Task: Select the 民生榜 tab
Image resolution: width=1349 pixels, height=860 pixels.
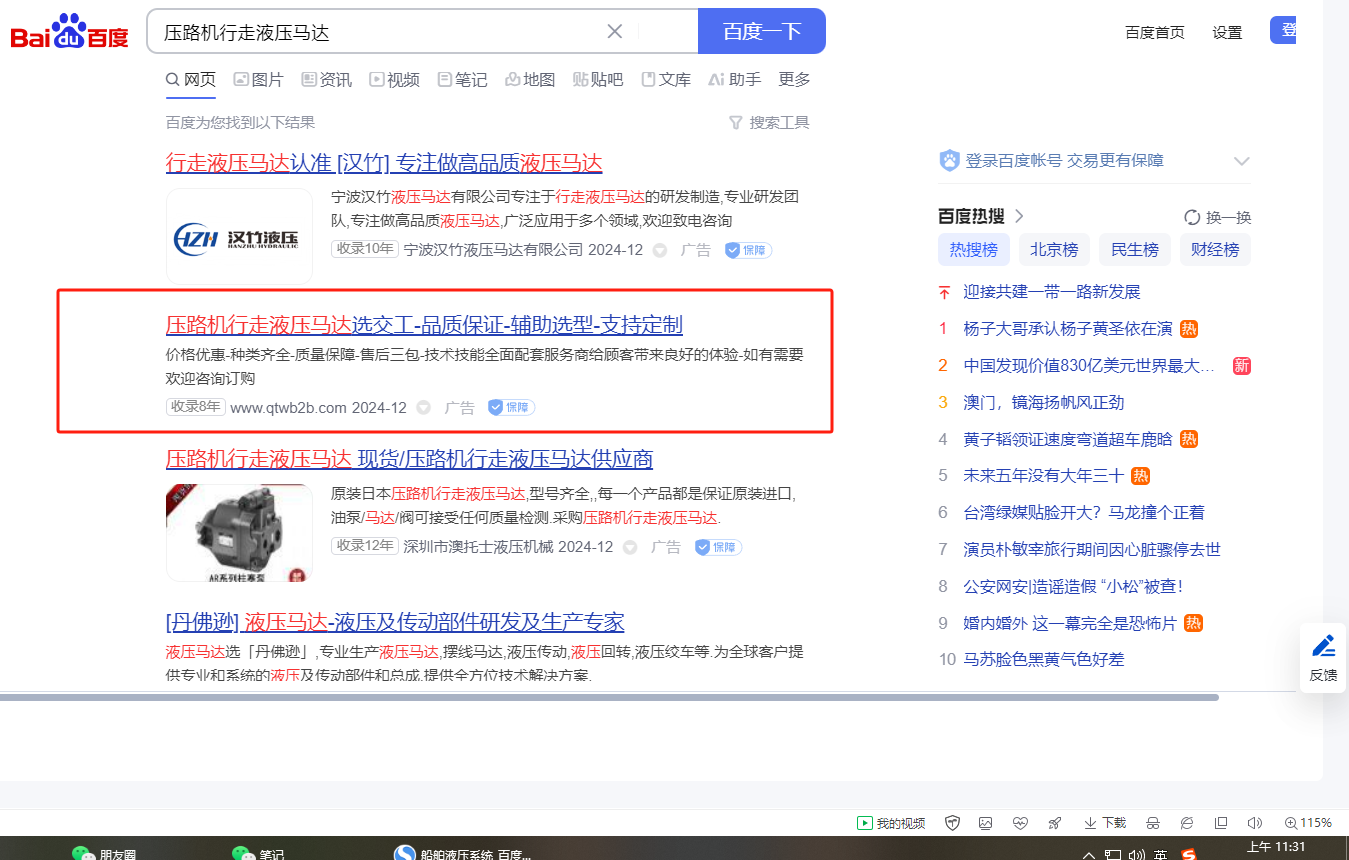Action: [1134, 250]
